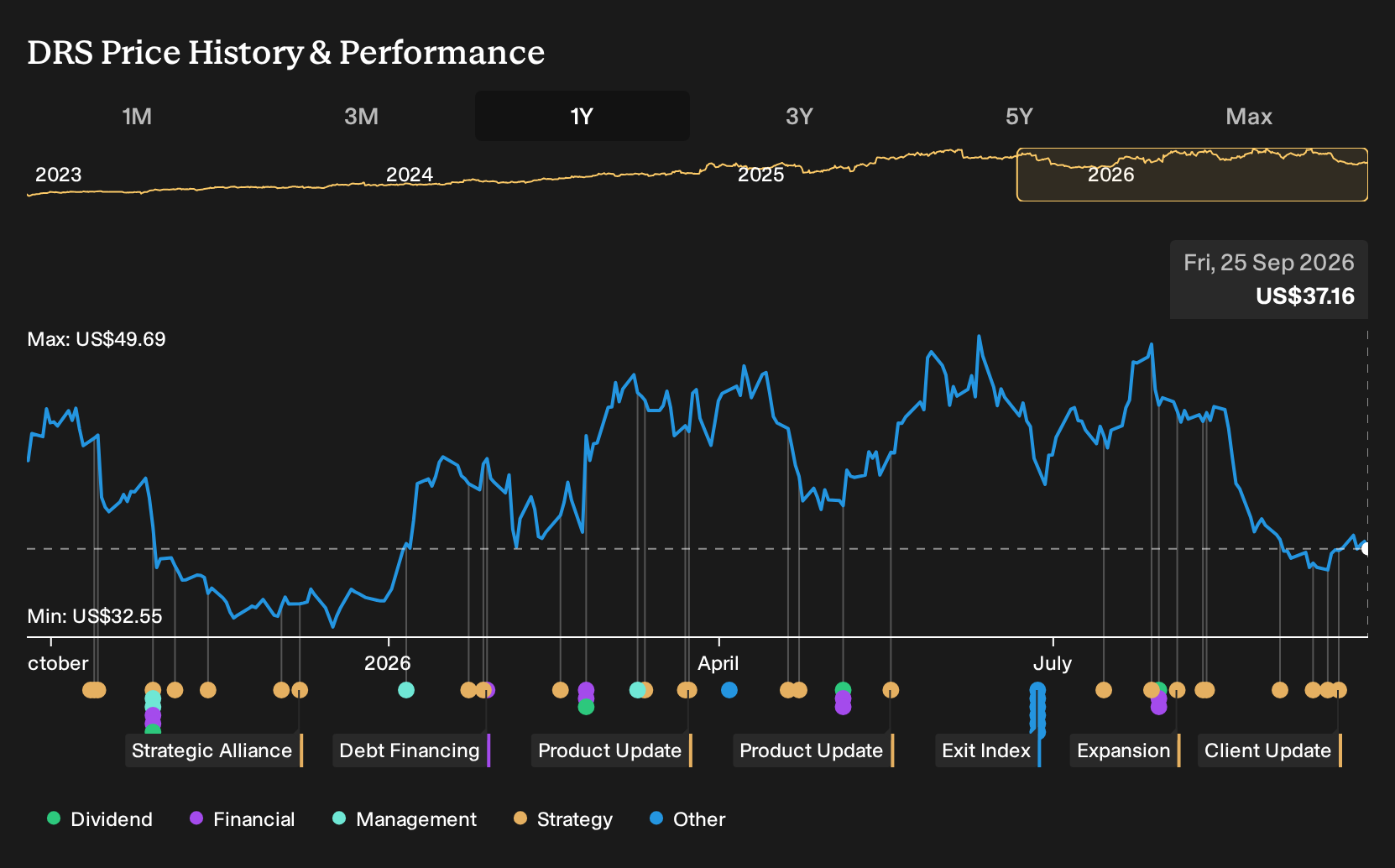
Task: Click the Strategy marker under October label
Action: [94, 690]
